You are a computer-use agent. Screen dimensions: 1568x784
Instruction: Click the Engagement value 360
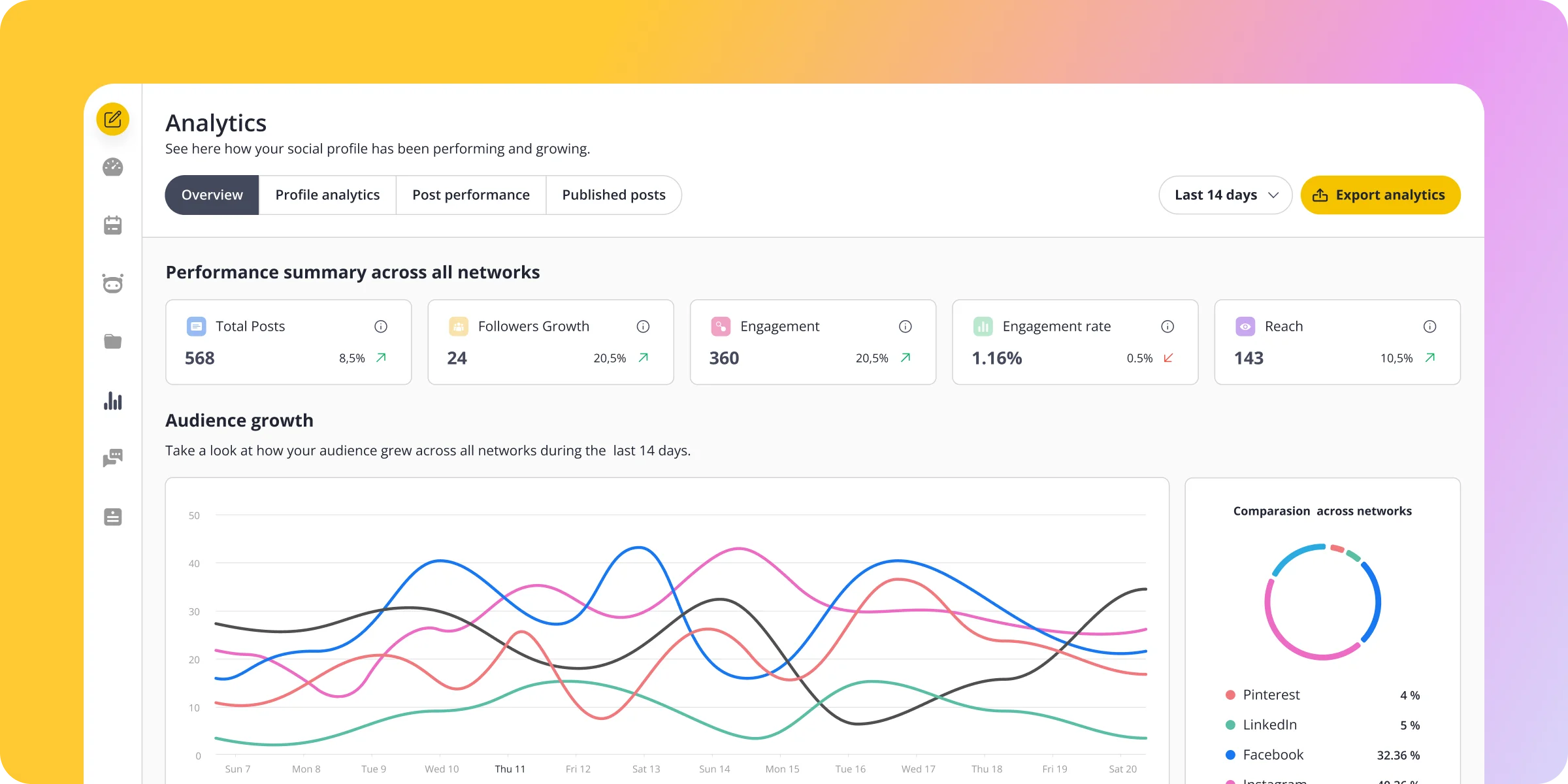coord(724,358)
